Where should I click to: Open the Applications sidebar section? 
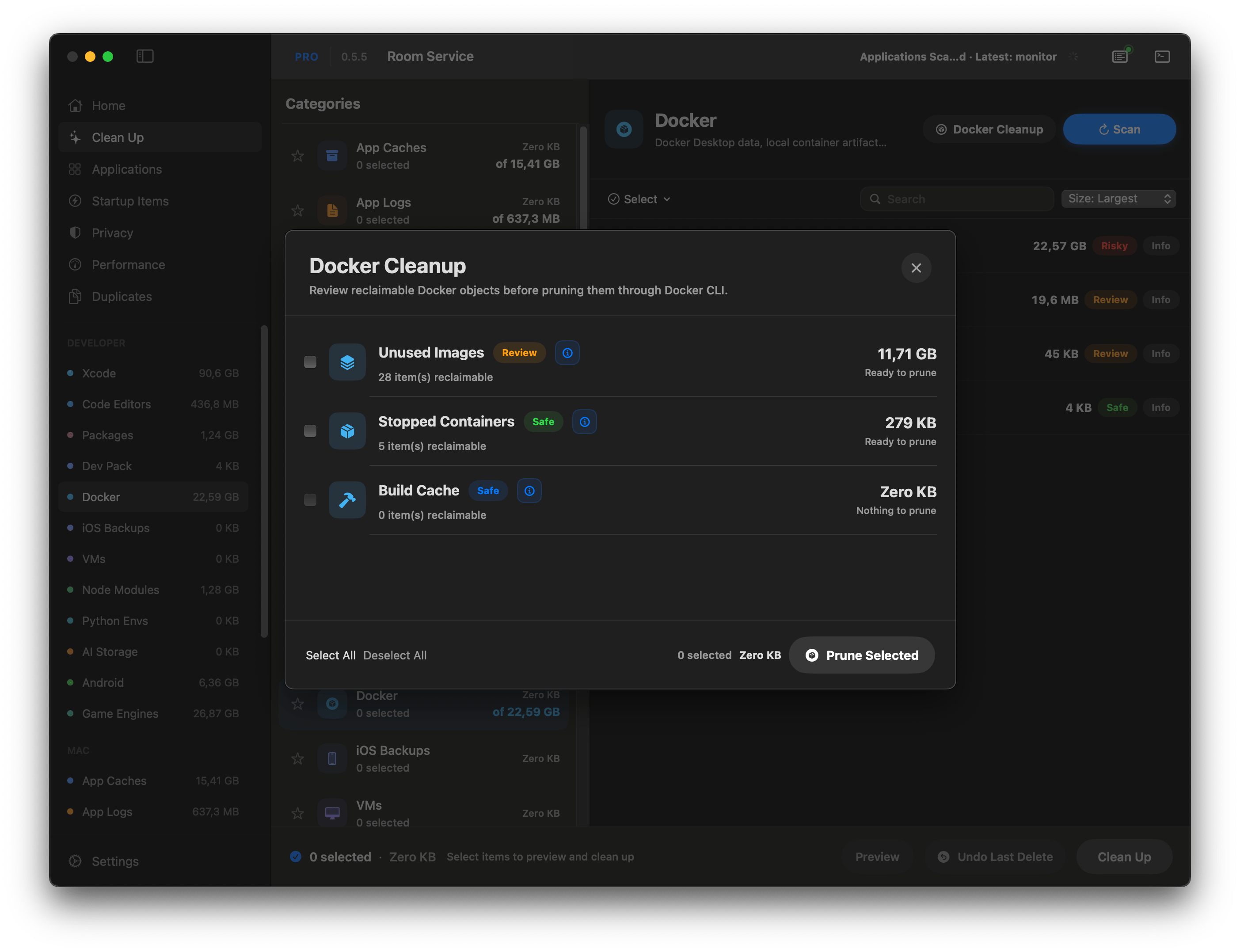[127, 169]
